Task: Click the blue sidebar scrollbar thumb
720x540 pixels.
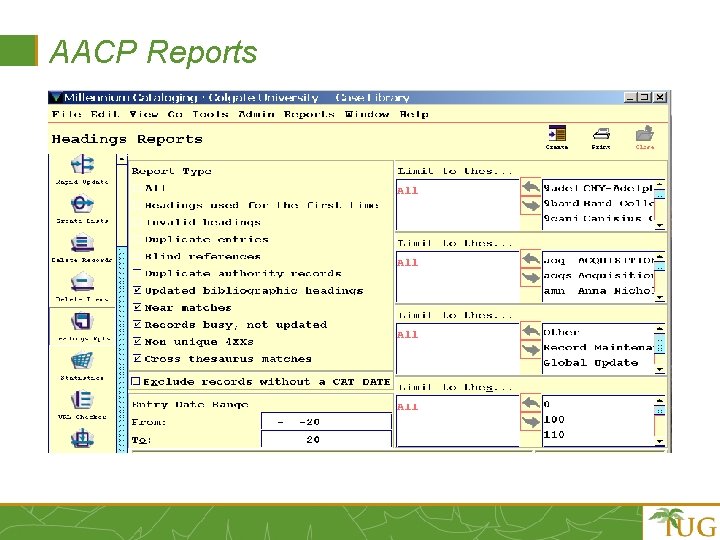Action: coord(122,349)
